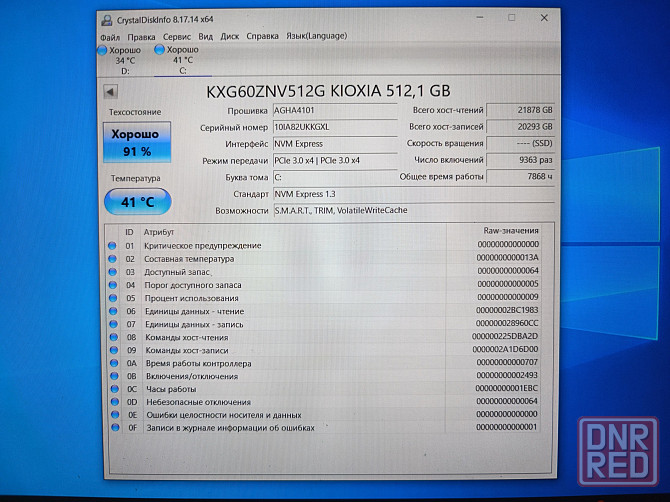This screenshot has width=670, height=502.
Task: Click raw value 00000000002493
Action: 507,375
